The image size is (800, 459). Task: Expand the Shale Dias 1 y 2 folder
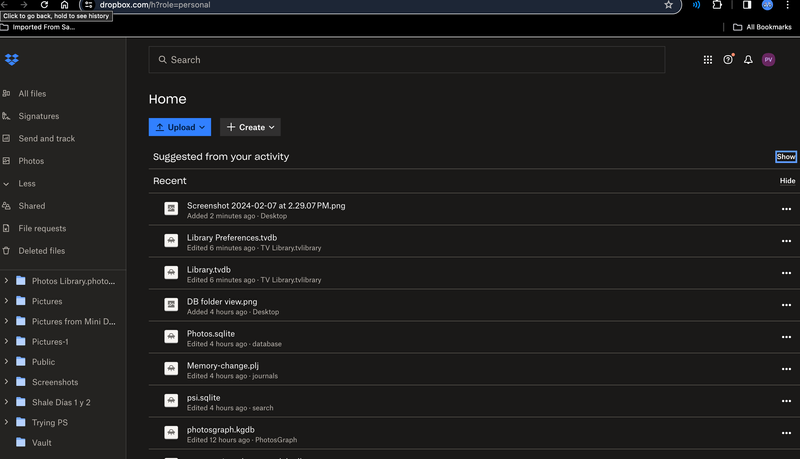point(6,402)
